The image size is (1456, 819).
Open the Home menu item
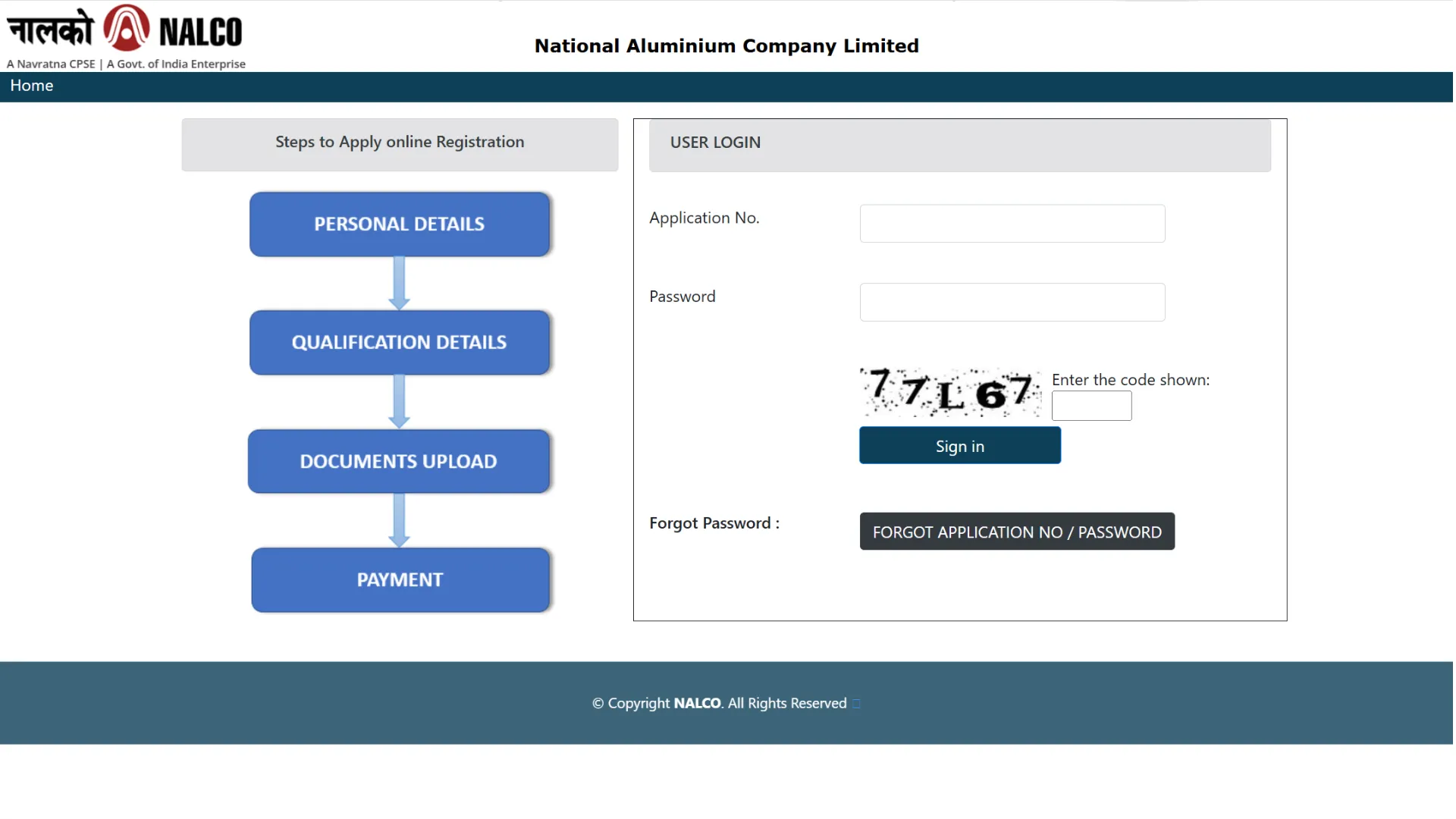32,86
